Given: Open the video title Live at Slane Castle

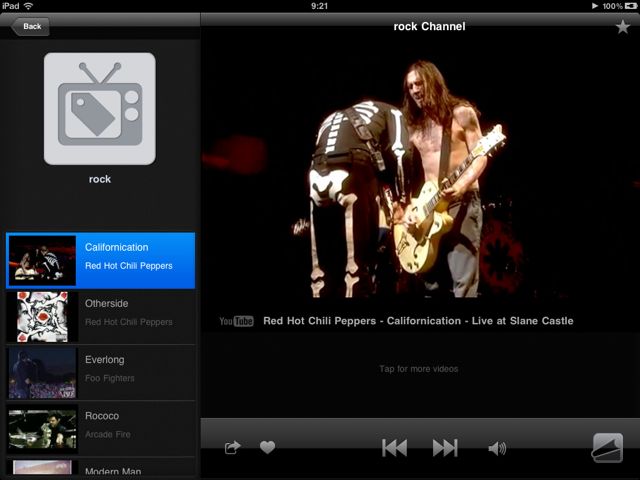Looking at the screenshot, I should pyautogui.click(x=418, y=321).
